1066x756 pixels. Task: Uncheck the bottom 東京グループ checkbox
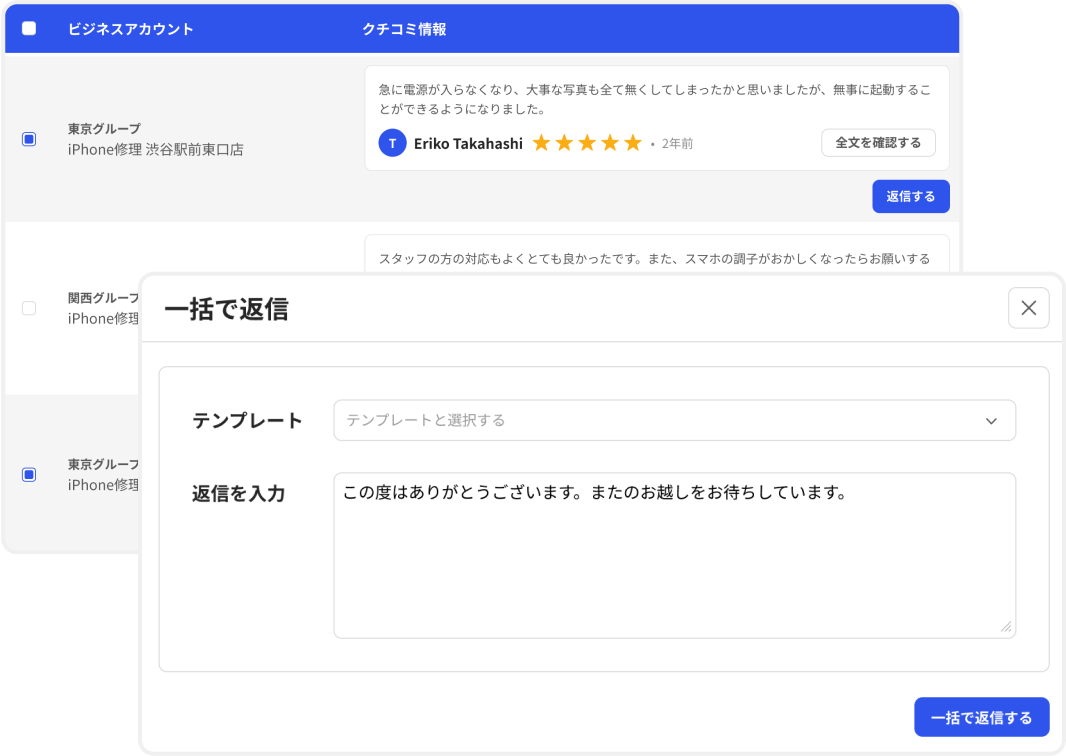27,474
